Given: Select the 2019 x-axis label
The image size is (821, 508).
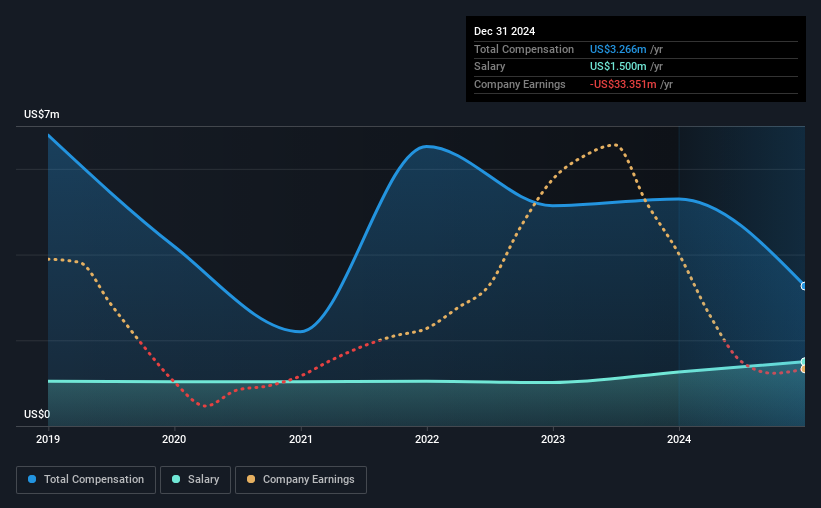Looking at the screenshot, I should (x=48, y=439).
